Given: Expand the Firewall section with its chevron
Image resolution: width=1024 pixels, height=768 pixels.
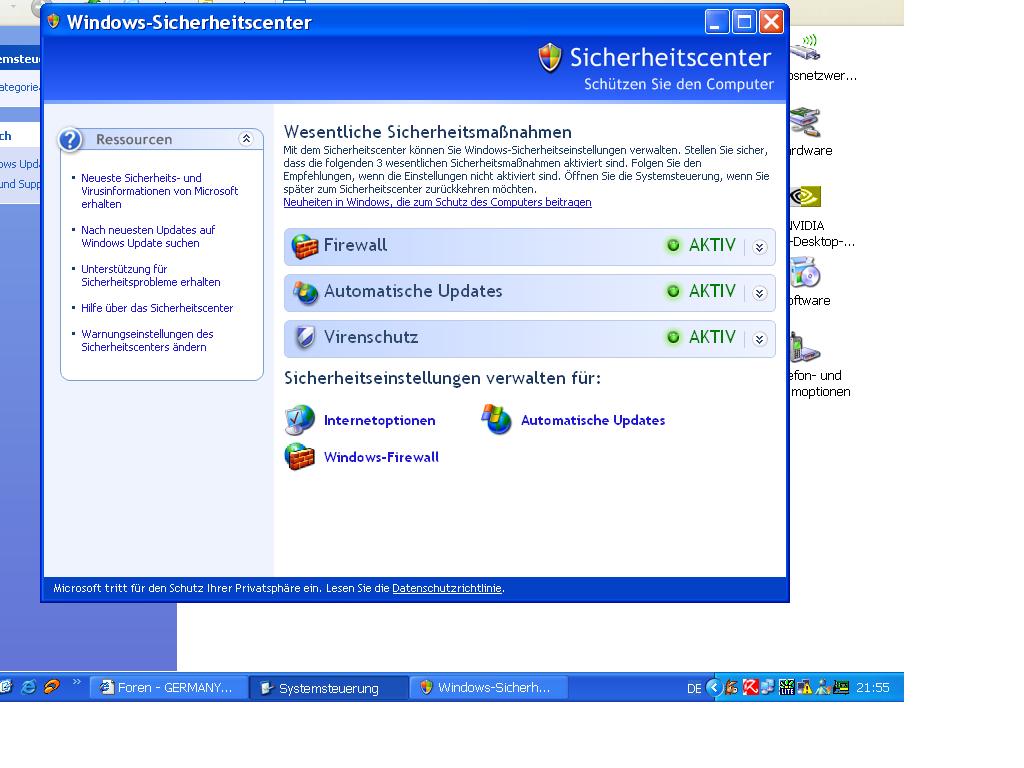Looking at the screenshot, I should 759,247.
